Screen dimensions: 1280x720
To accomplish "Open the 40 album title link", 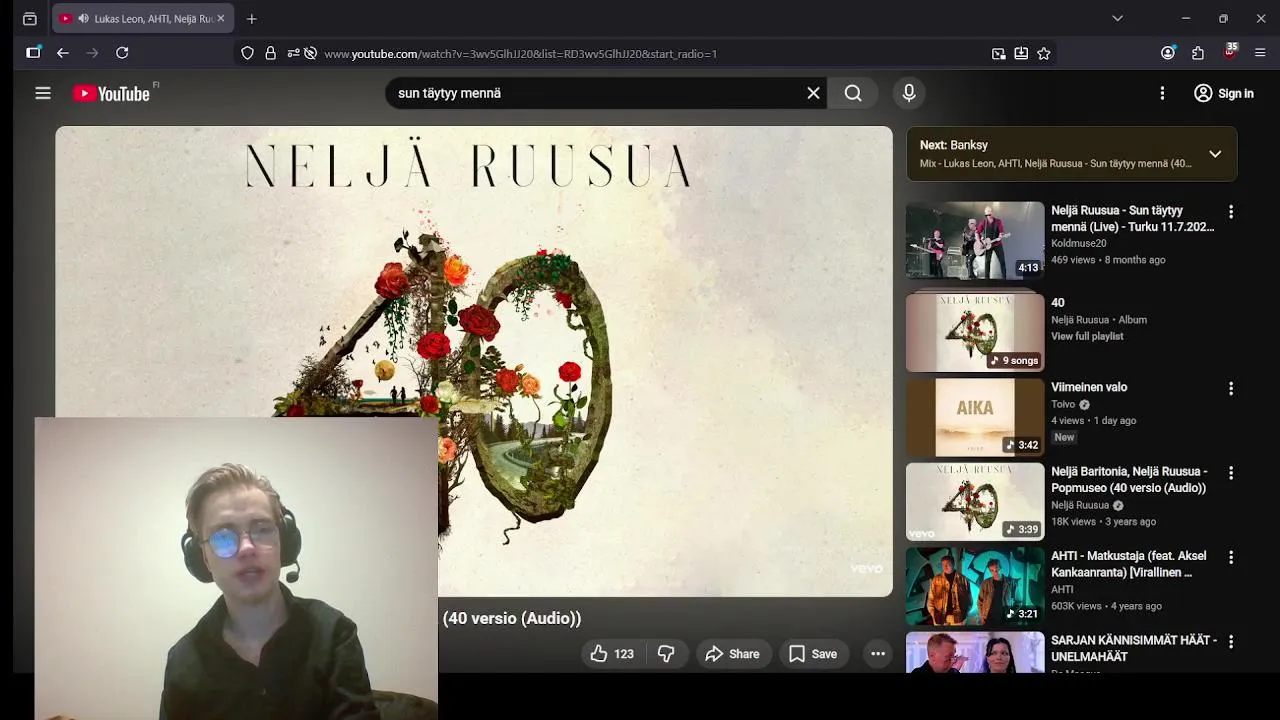I will 1058,303.
